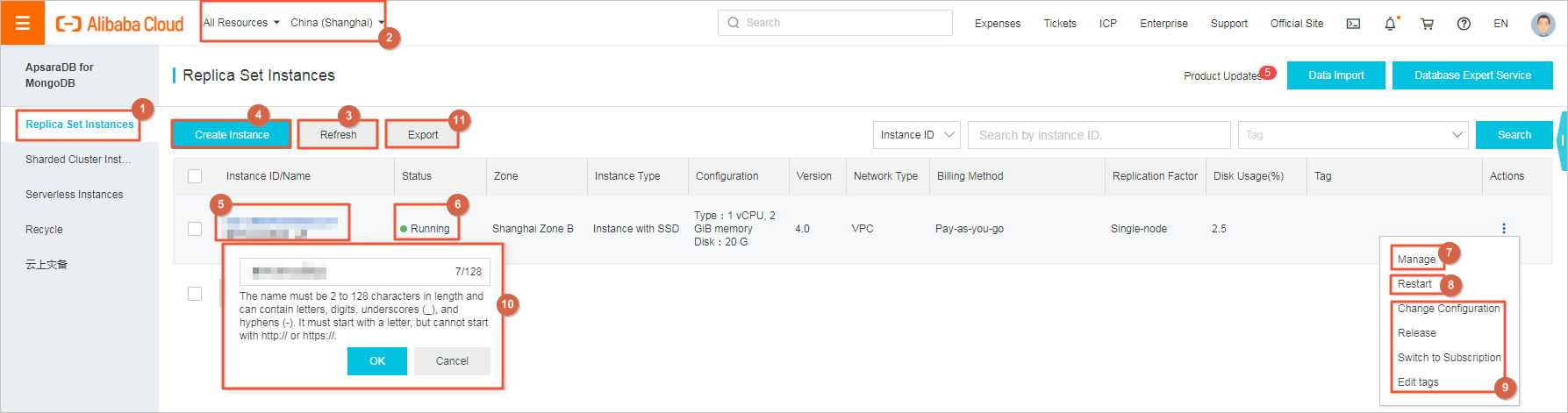Select Edit tags in the actions menu
The image size is (1568, 413).
pyautogui.click(x=1418, y=382)
